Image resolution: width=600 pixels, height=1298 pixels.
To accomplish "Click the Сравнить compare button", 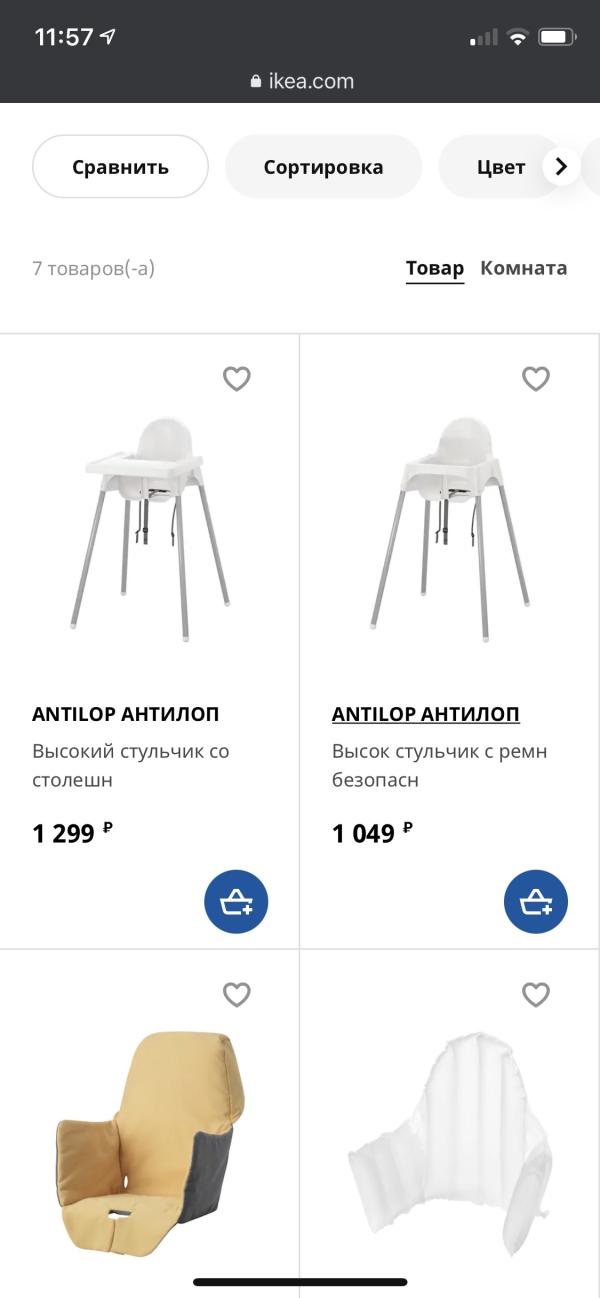I will (x=120, y=167).
